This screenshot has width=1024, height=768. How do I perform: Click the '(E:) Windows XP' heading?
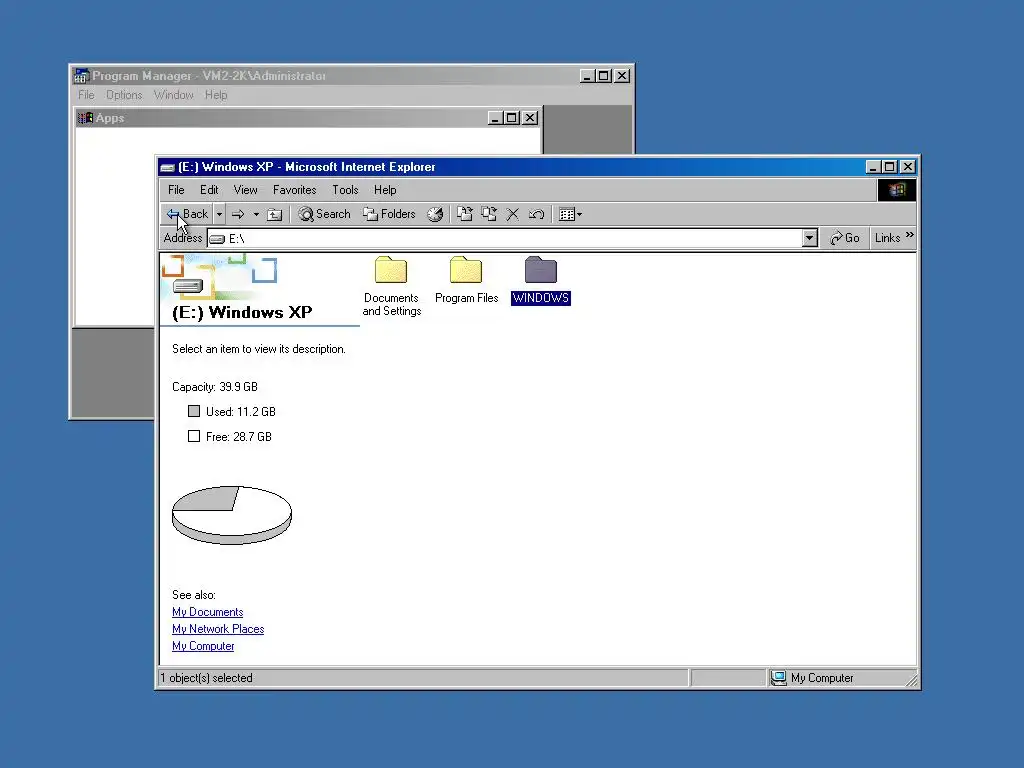point(242,312)
